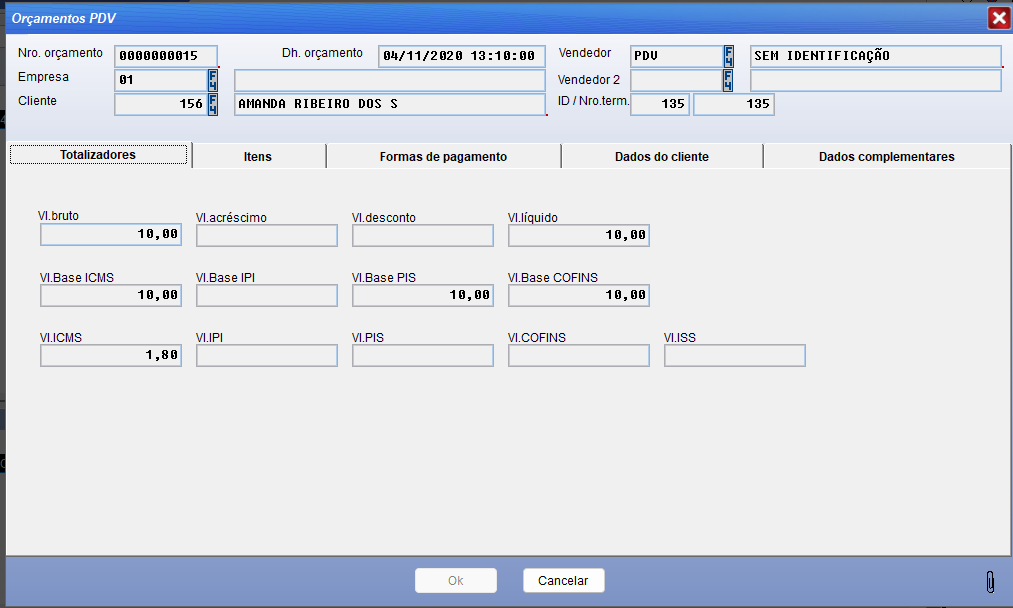Click the Dh. orçamento date field
The image size is (1013, 608).
tap(461, 56)
